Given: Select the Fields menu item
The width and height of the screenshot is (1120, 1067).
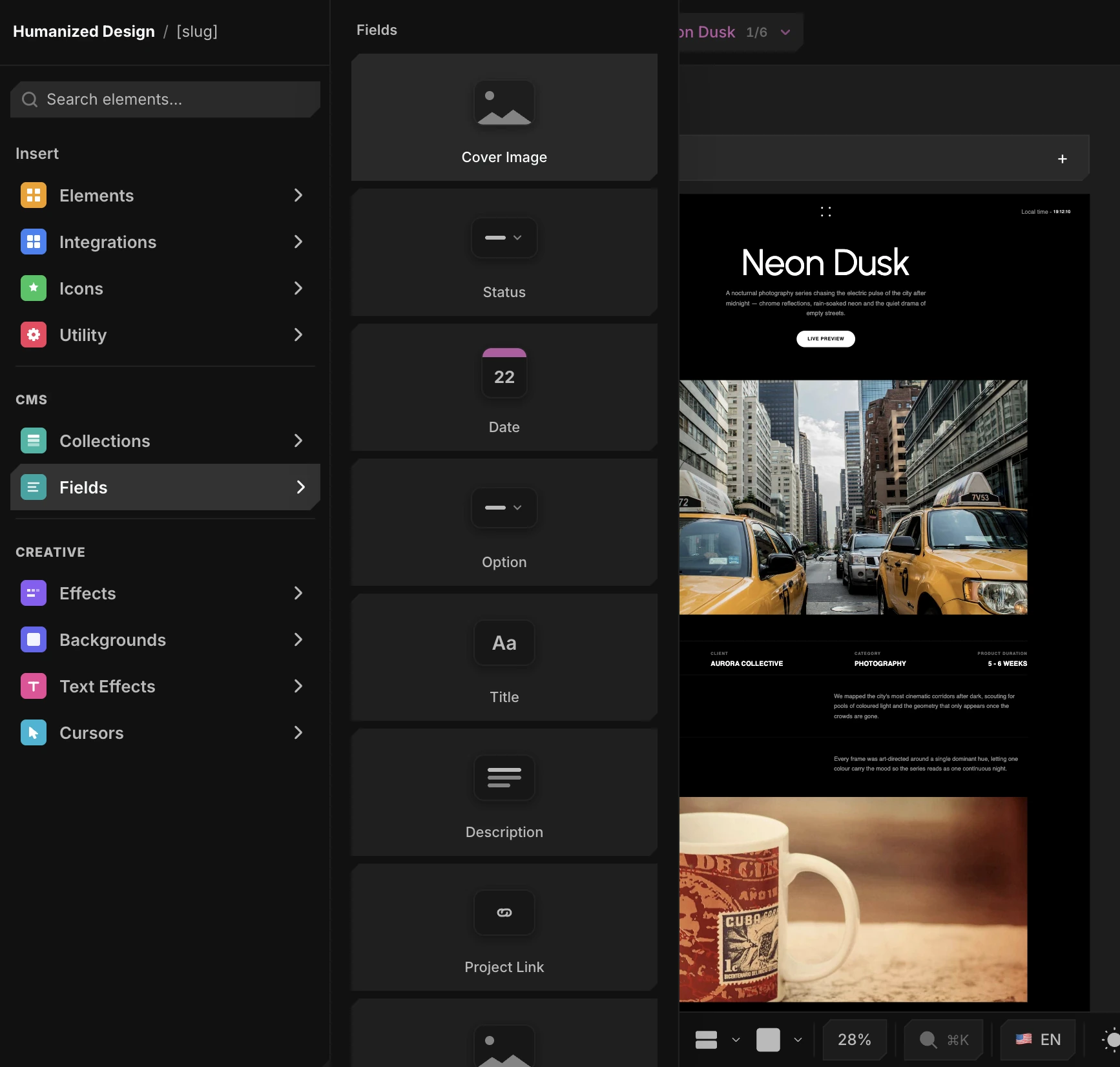Looking at the screenshot, I should (165, 487).
